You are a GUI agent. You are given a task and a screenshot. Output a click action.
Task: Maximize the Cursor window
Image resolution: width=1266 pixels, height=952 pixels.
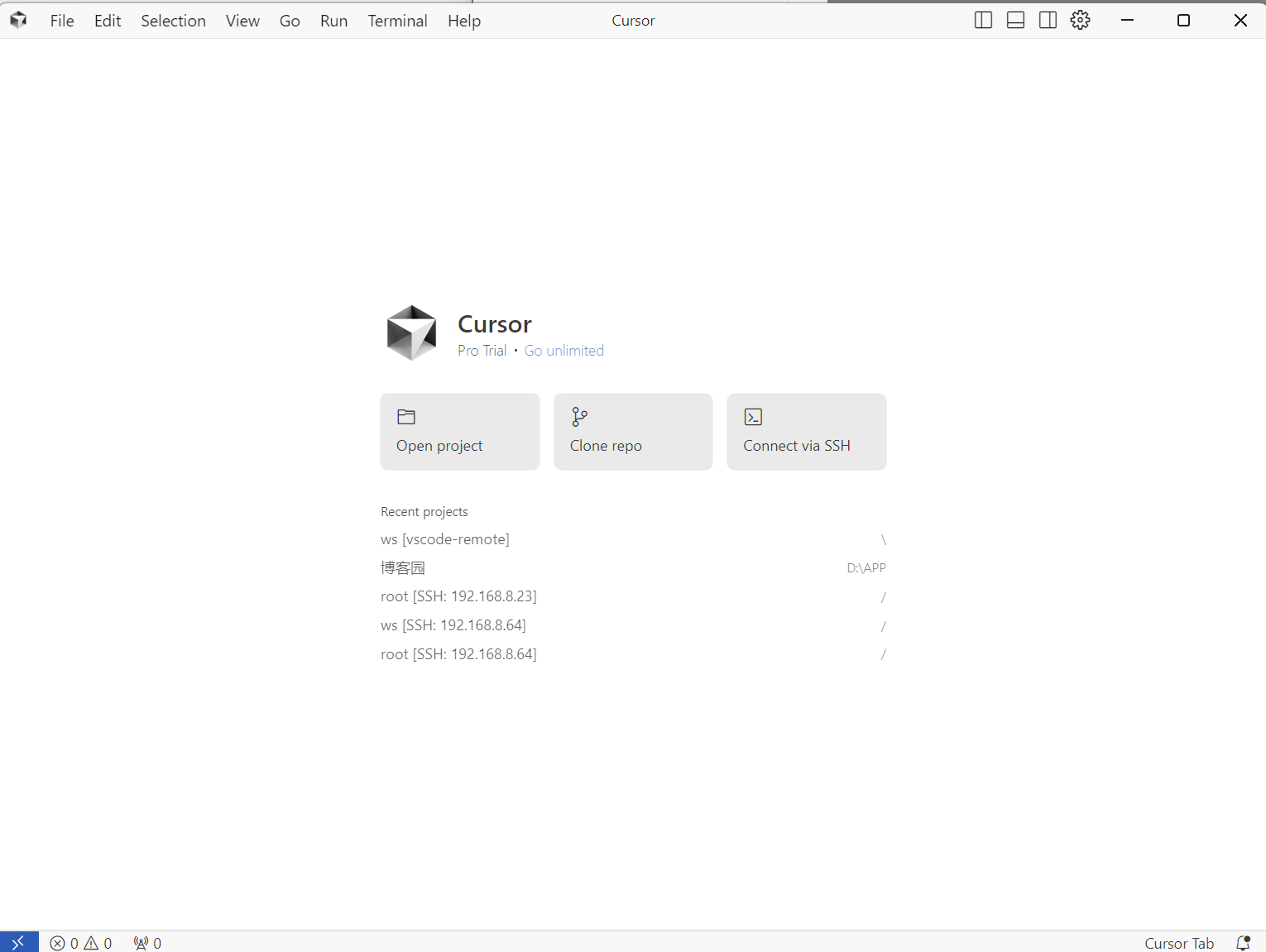[1183, 20]
